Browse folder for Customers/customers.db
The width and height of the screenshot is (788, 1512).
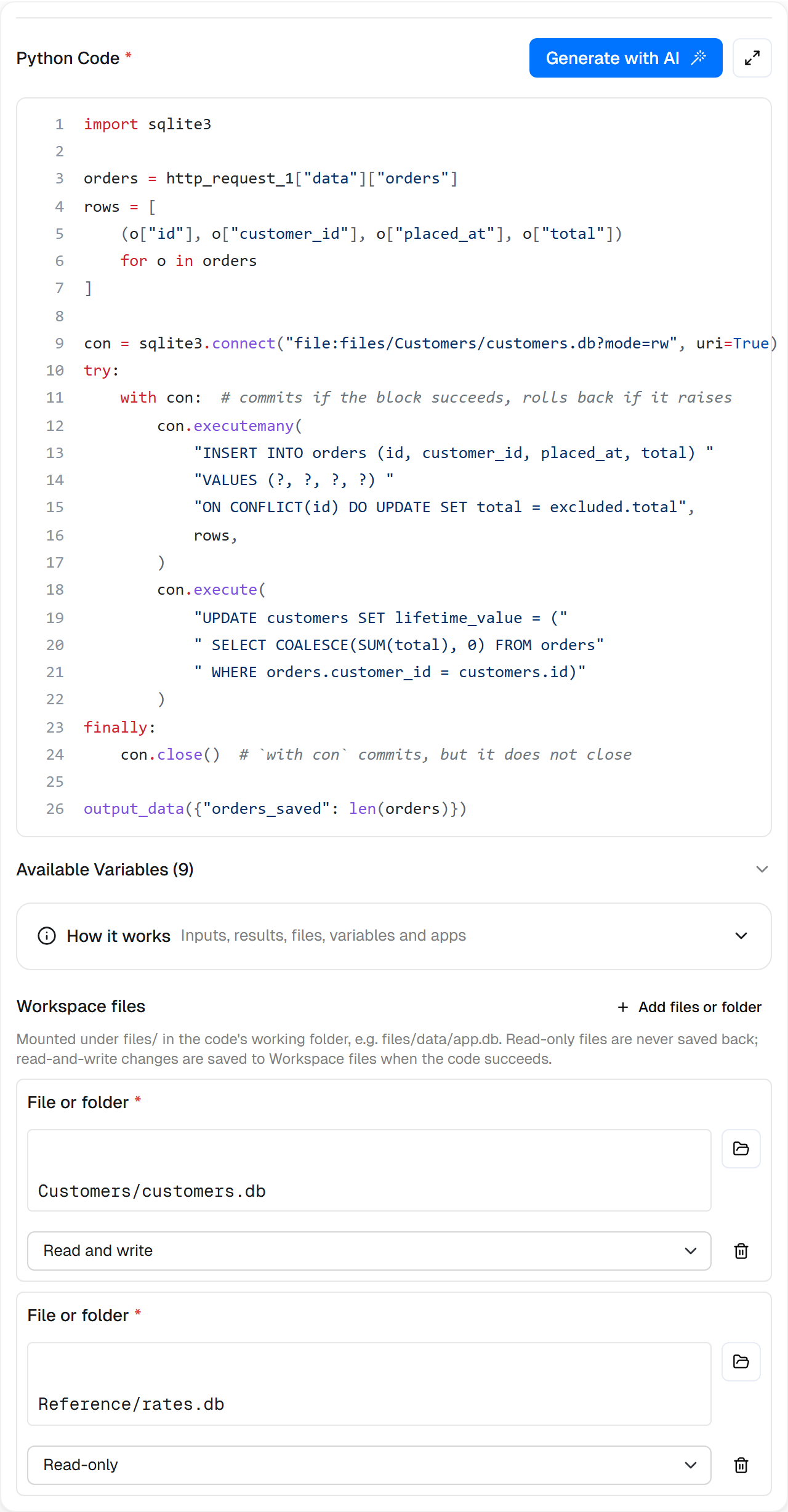tap(741, 1149)
